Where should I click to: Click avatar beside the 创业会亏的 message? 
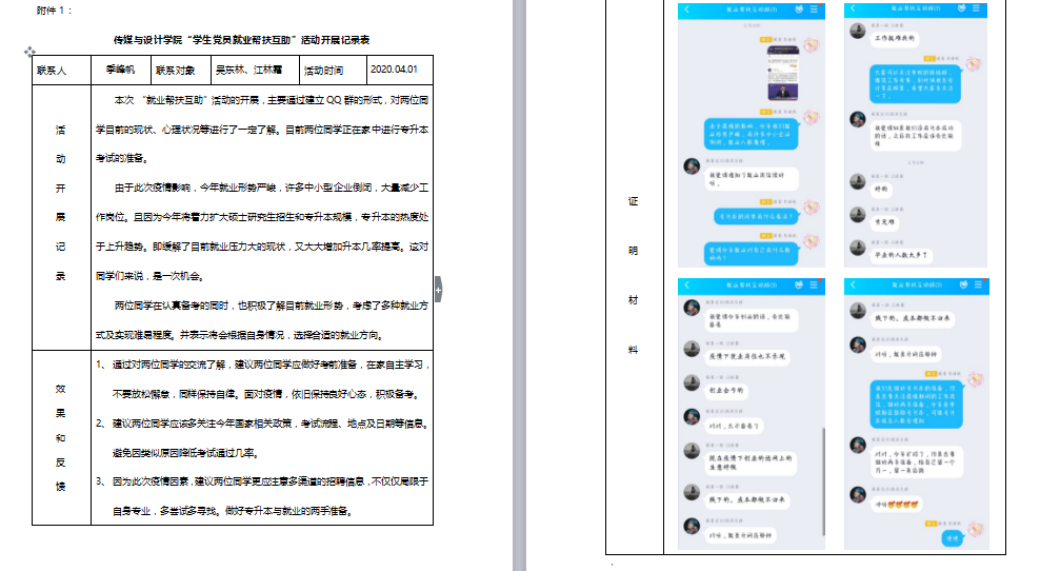click(x=690, y=383)
